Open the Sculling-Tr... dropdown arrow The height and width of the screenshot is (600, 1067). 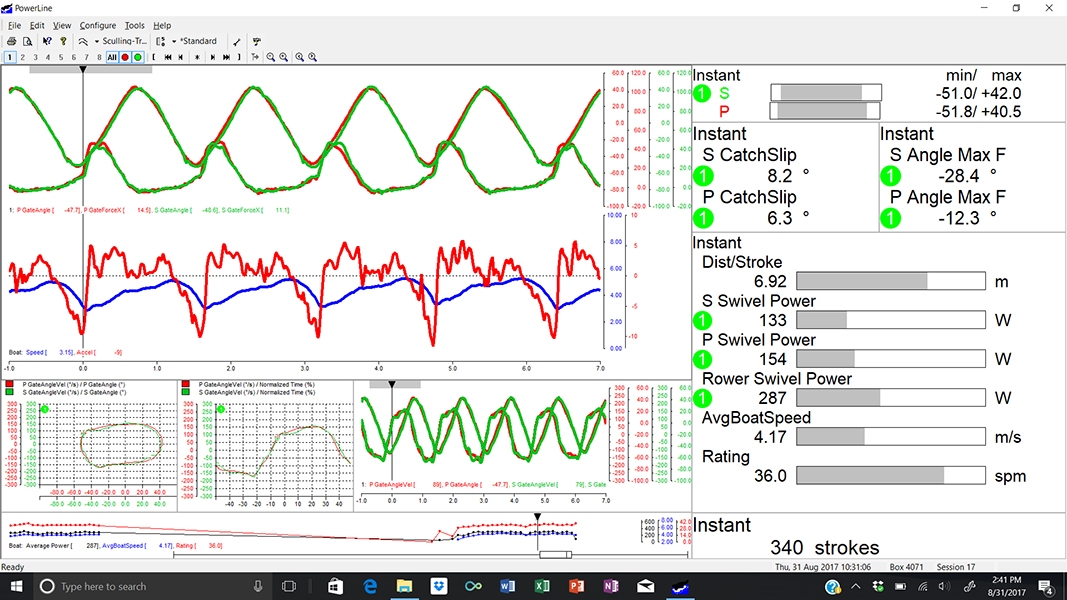pos(97,41)
